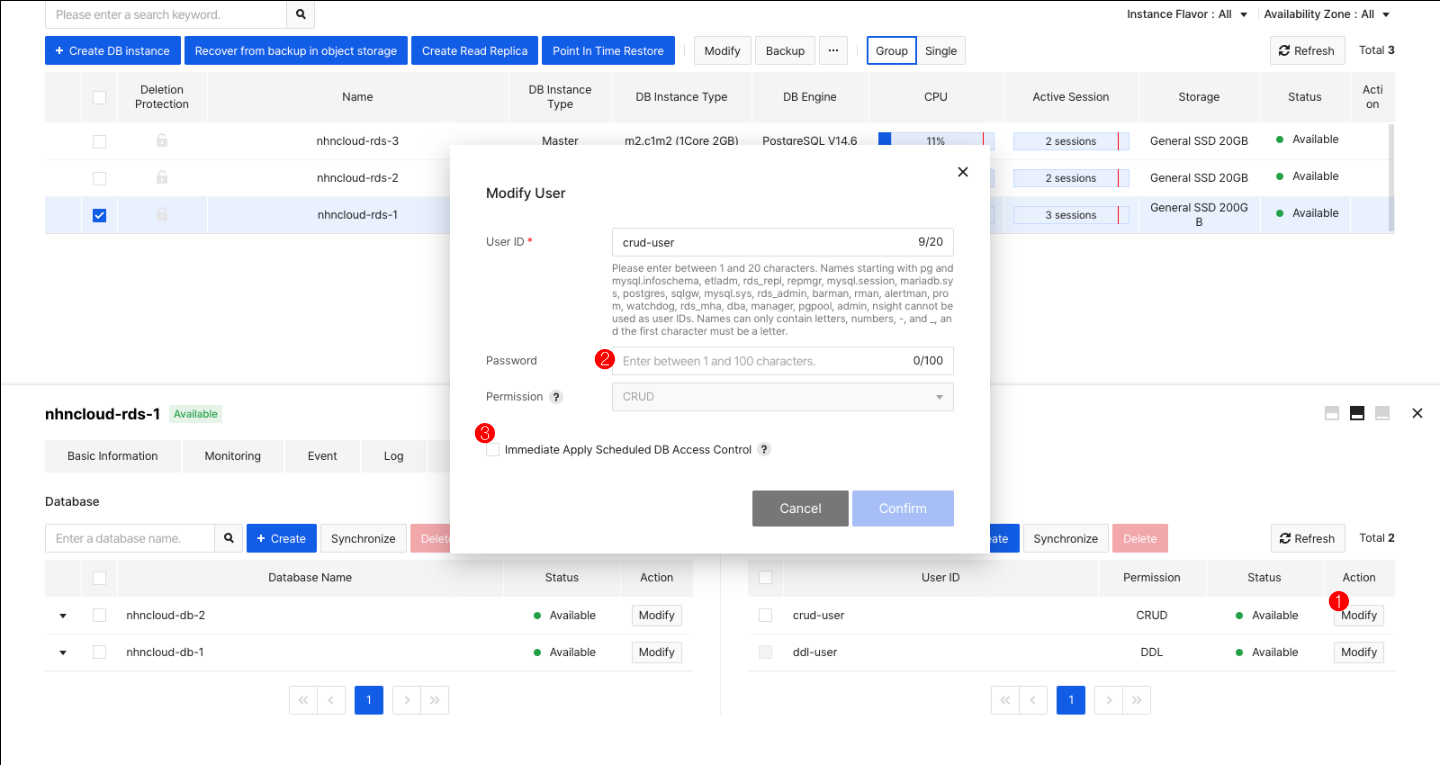Click the Refresh button above instance list
Screen dimensions: 1440x765
click(x=1307, y=51)
